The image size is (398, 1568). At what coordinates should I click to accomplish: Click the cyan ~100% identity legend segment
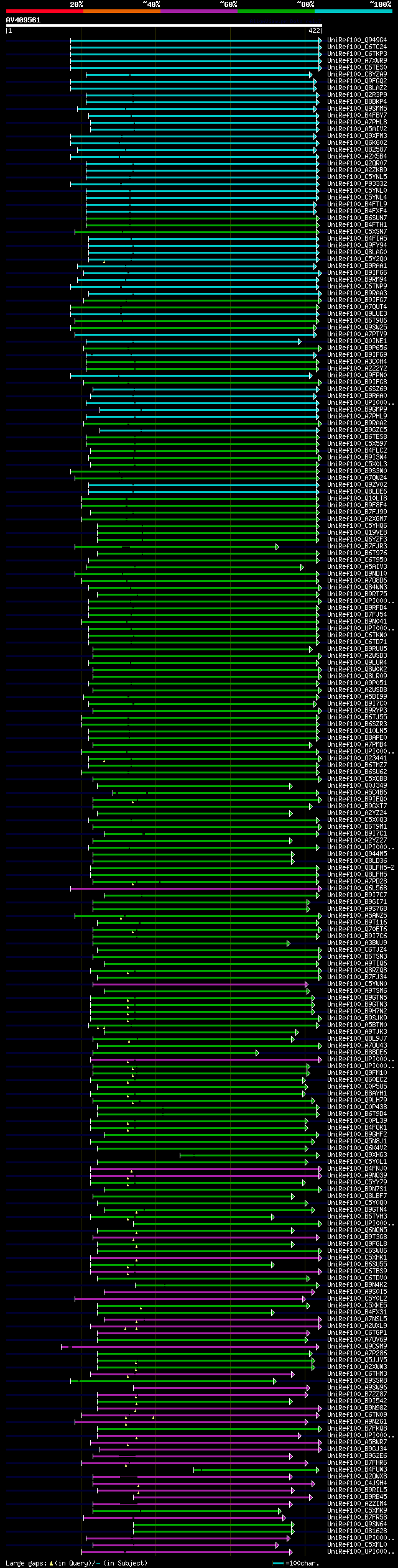tap(353, 11)
